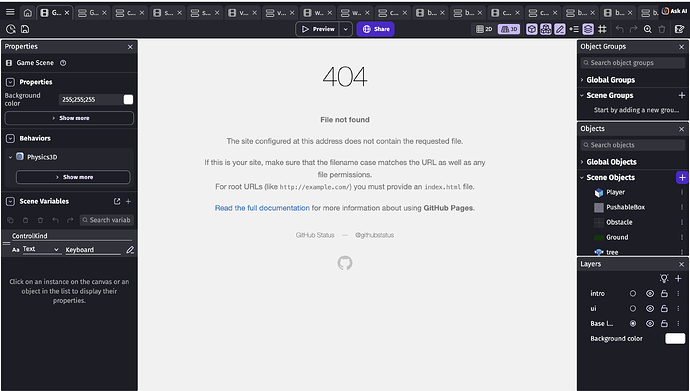
Task: Toggle the grid icon in toolbar
Action: coord(602,29)
